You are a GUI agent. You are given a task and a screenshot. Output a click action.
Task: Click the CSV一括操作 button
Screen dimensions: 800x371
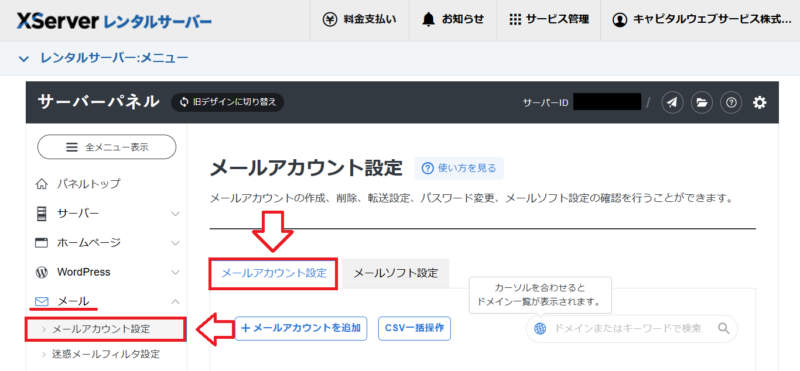coord(415,328)
